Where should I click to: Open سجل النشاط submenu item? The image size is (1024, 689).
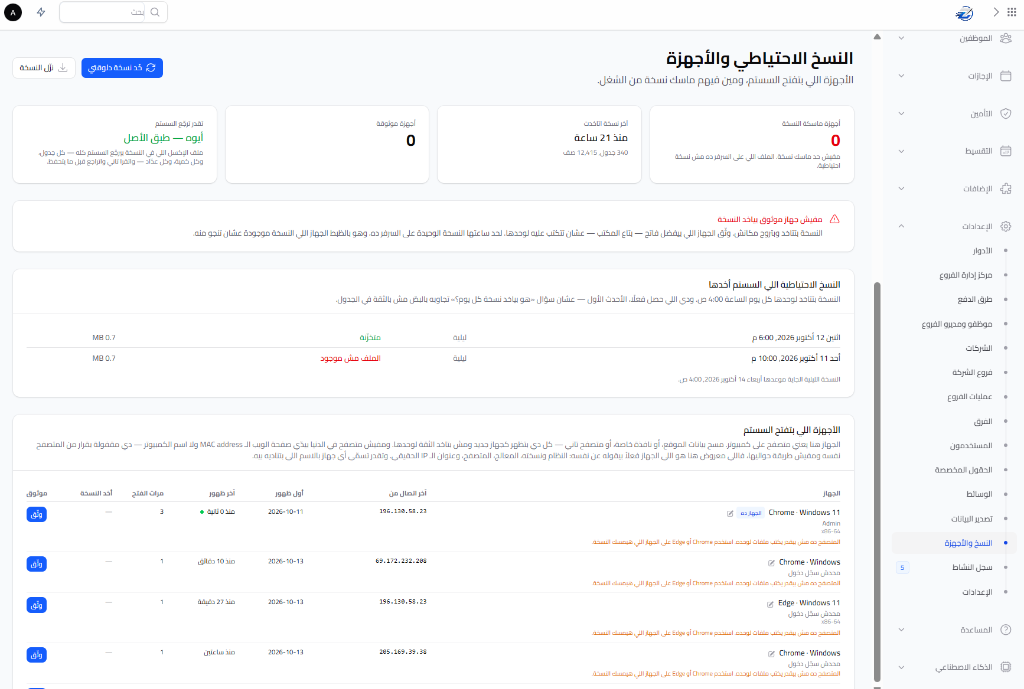point(972,568)
